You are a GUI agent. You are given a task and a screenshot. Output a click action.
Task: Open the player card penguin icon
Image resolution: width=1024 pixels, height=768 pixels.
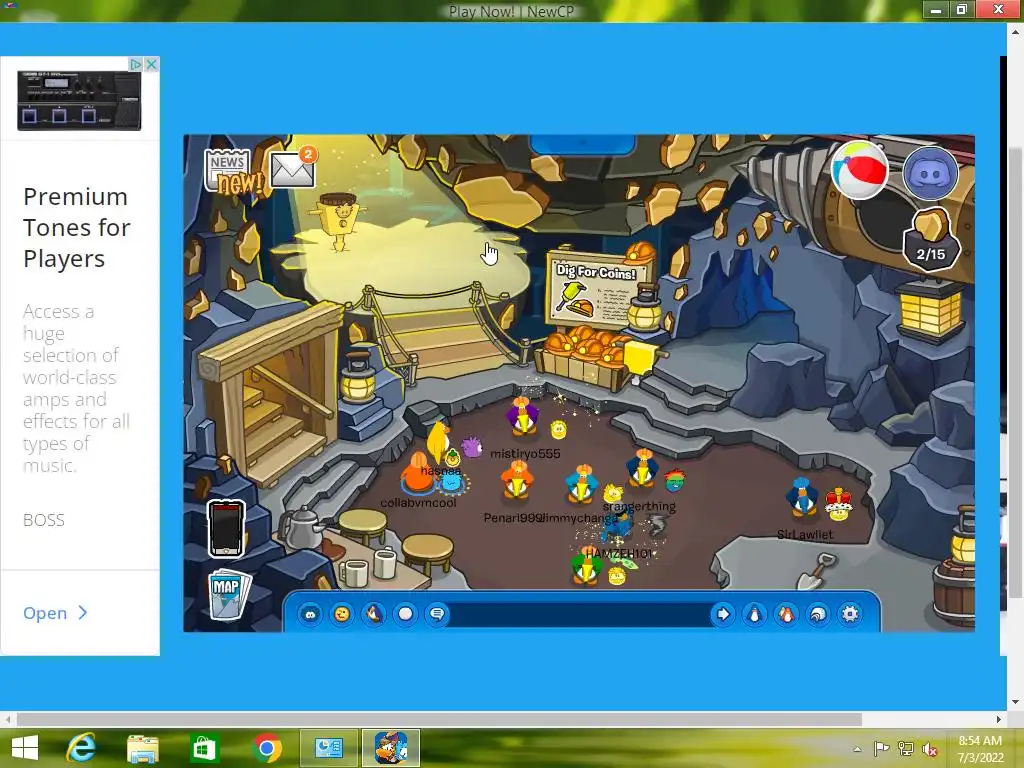pyautogui.click(x=754, y=614)
